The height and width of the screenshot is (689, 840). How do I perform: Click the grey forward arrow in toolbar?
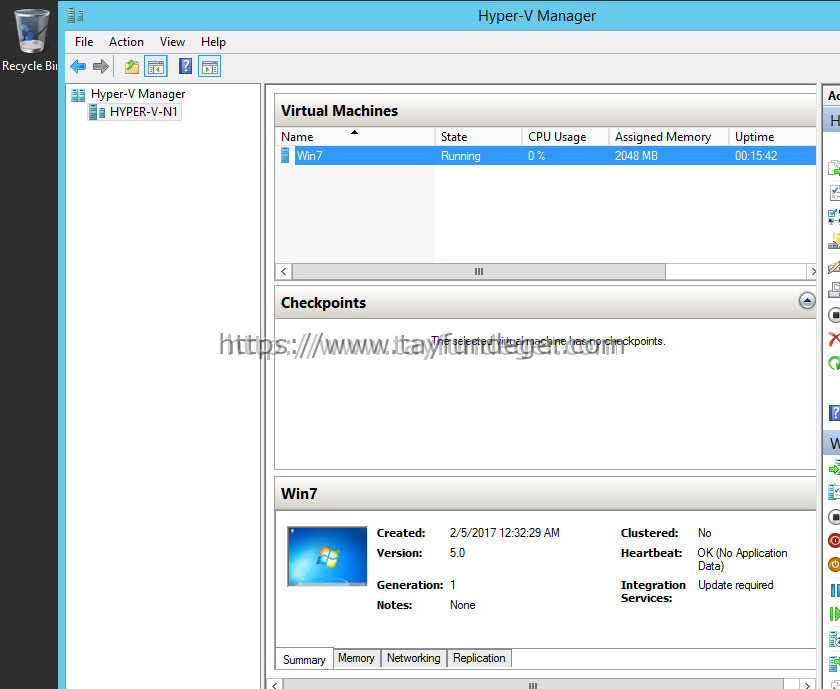coord(101,66)
